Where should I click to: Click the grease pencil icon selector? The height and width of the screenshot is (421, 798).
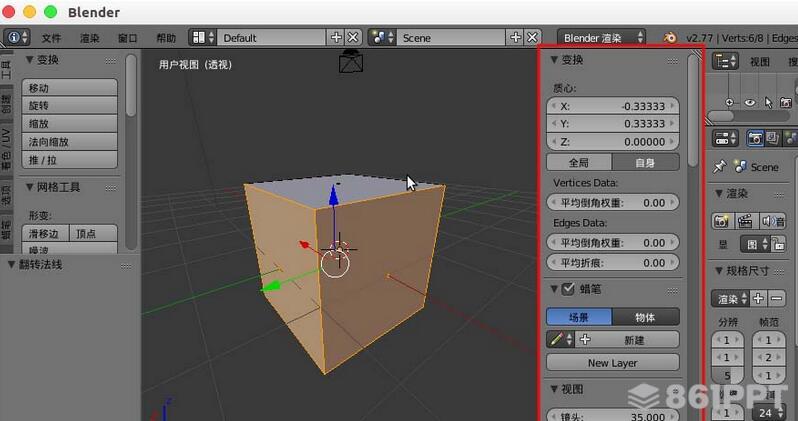tap(561, 339)
